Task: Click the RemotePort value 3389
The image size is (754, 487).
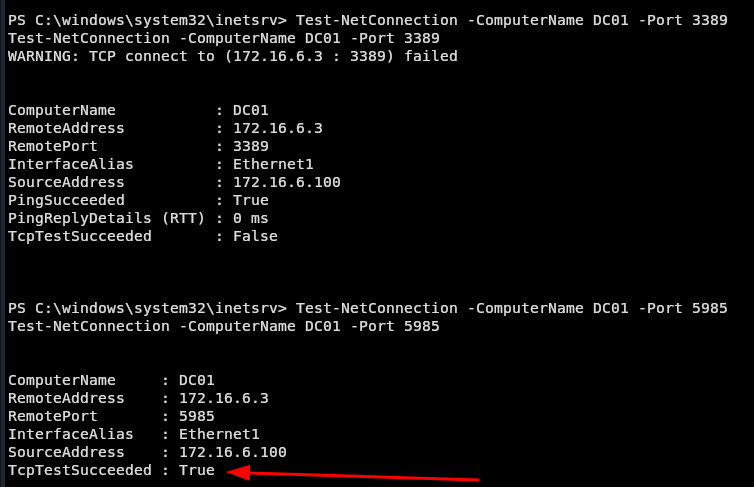Action: pos(251,146)
